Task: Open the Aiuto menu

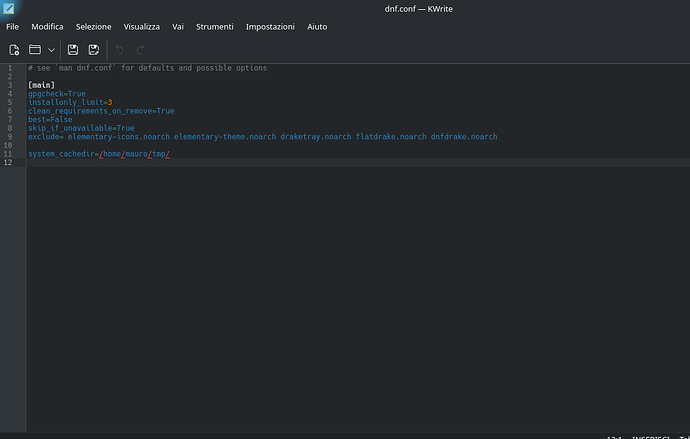Action: click(317, 26)
